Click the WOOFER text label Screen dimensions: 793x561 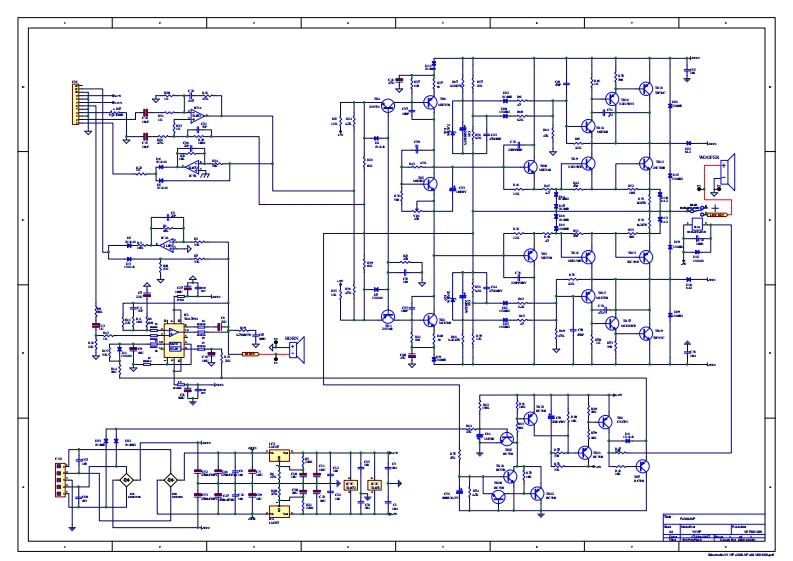click(x=708, y=156)
